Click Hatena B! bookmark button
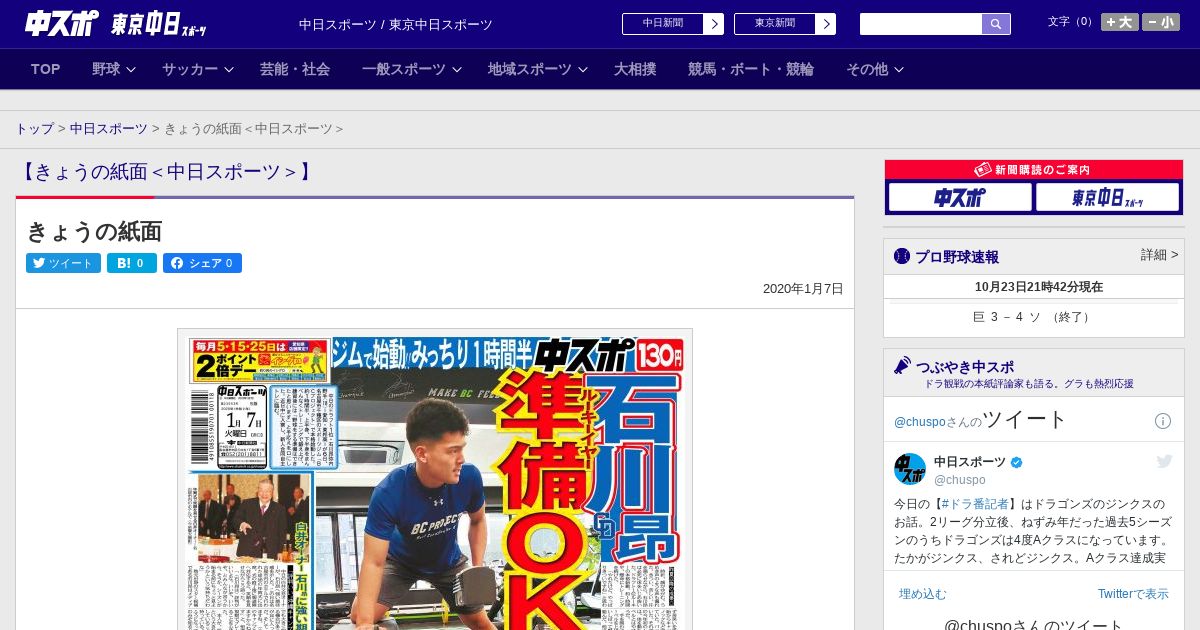This screenshot has width=1200, height=630. (132, 263)
